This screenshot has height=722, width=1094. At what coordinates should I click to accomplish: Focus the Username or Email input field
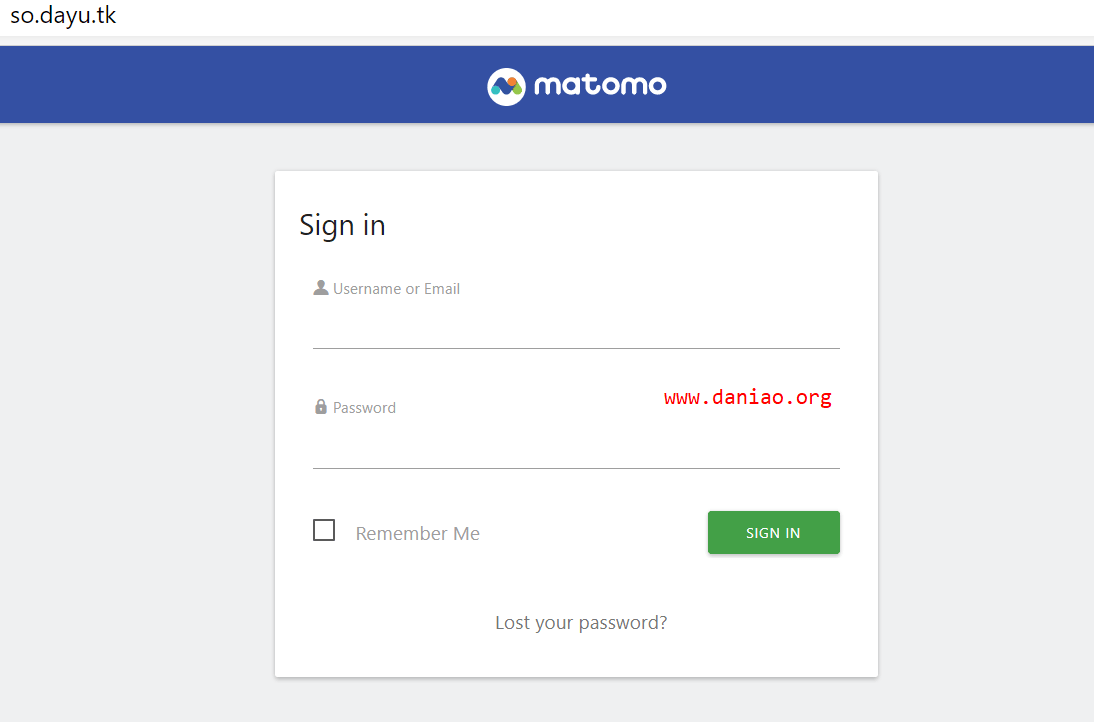[576, 328]
